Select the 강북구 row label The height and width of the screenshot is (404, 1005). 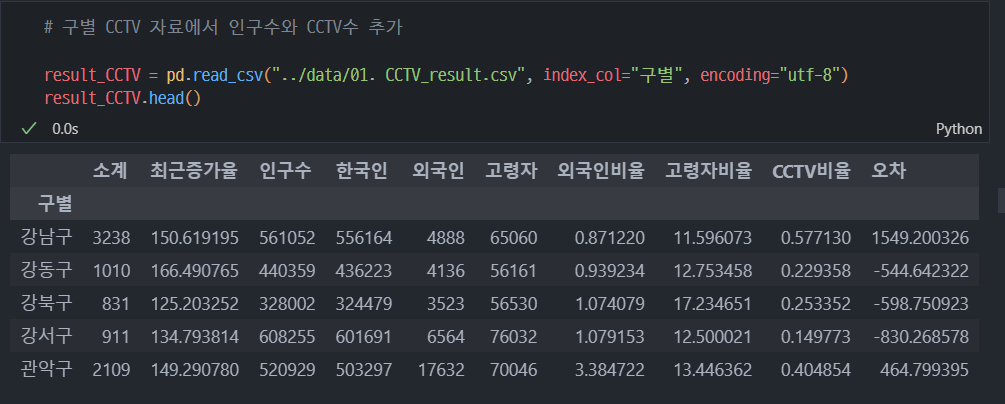(46, 303)
